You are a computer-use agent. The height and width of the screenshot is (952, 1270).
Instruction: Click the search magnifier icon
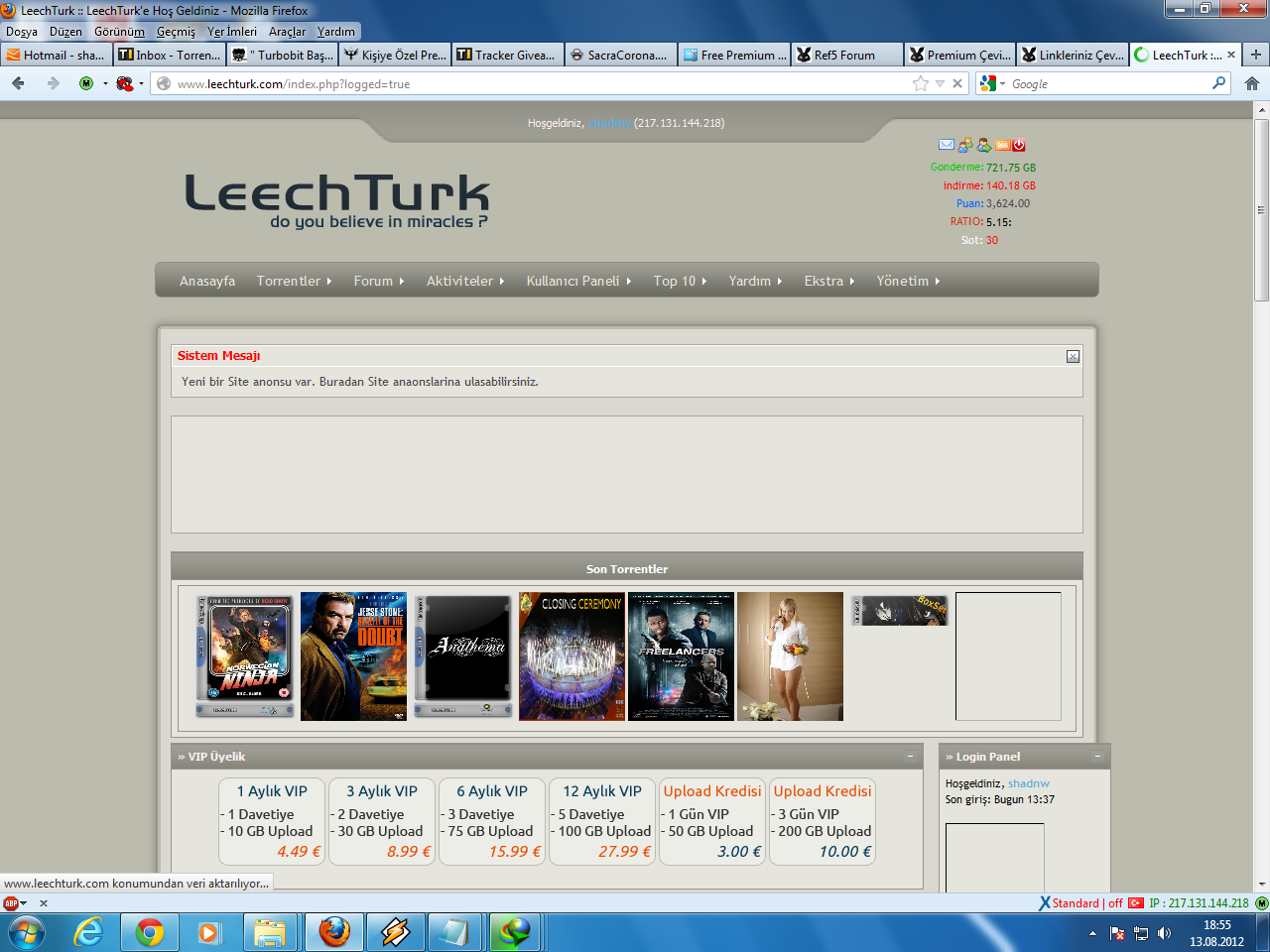[1218, 83]
